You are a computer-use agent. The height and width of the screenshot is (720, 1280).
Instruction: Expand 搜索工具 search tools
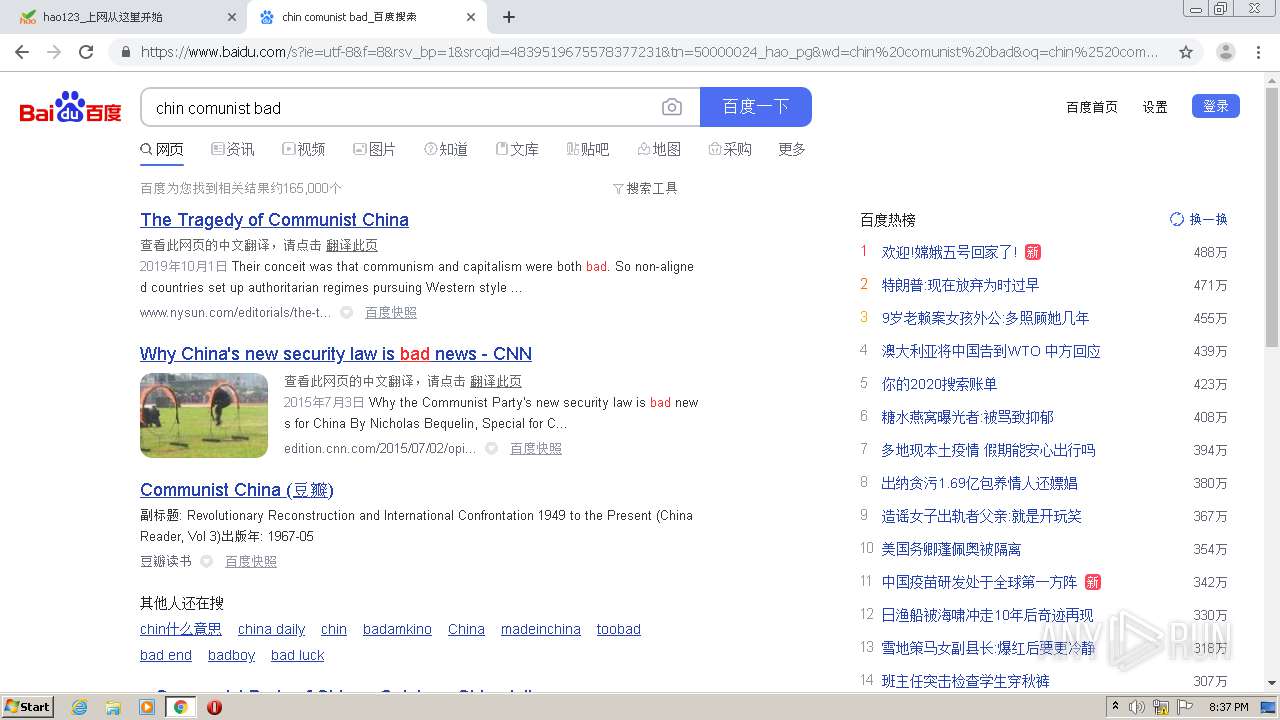tap(645, 188)
